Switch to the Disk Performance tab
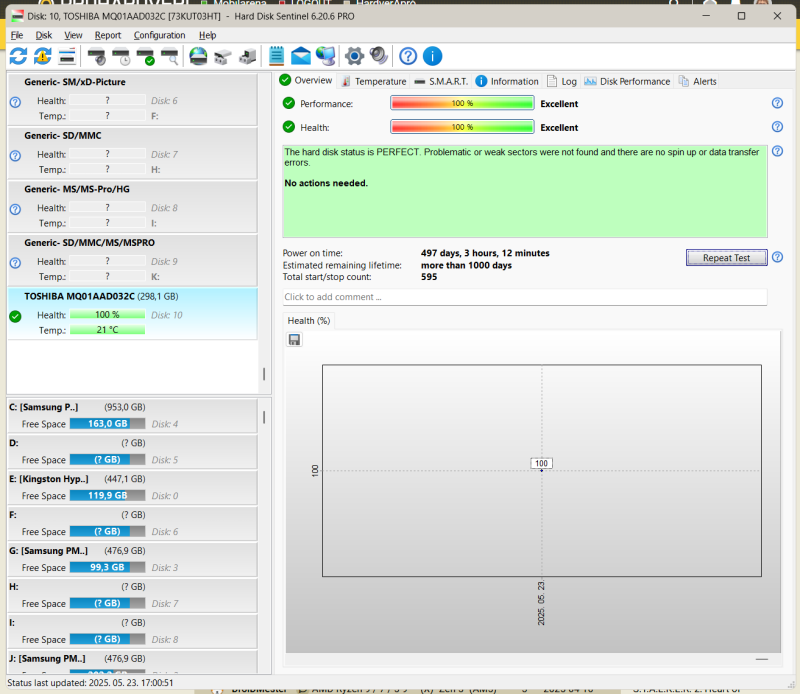The height and width of the screenshot is (694, 800). pyautogui.click(x=627, y=82)
